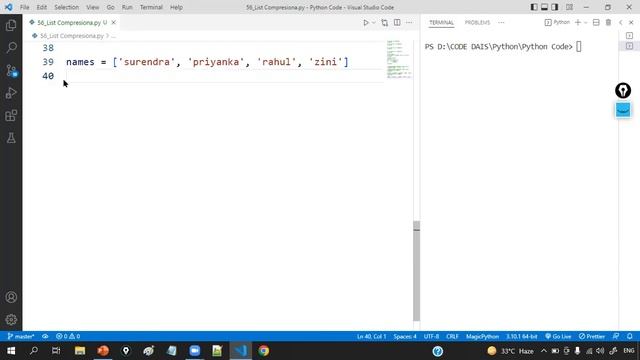Open the Run and Debug view

click(11, 93)
